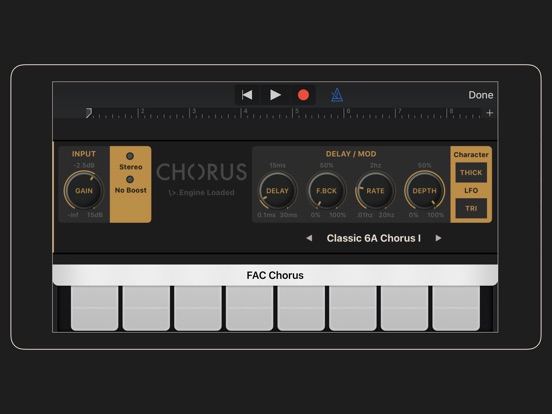Click the playhead marker at bar 1
552x414 pixels.
coord(89,113)
